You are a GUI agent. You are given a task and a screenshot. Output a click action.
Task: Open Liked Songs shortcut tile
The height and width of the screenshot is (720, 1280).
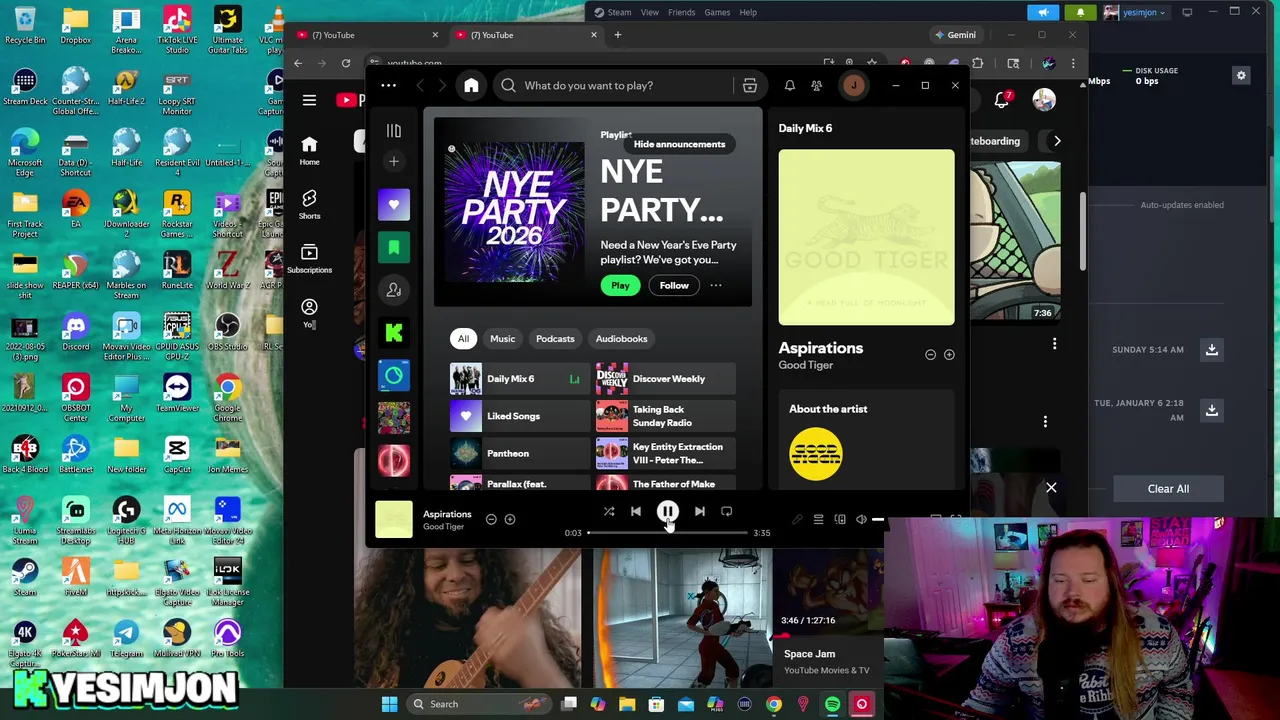point(519,416)
